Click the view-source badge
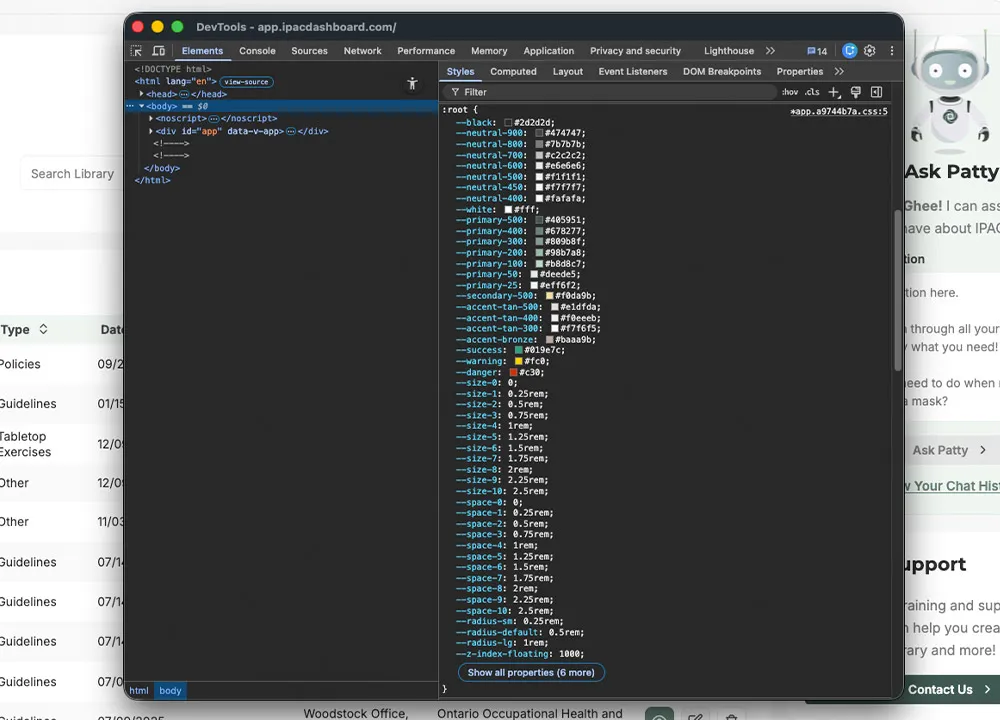 (x=246, y=82)
